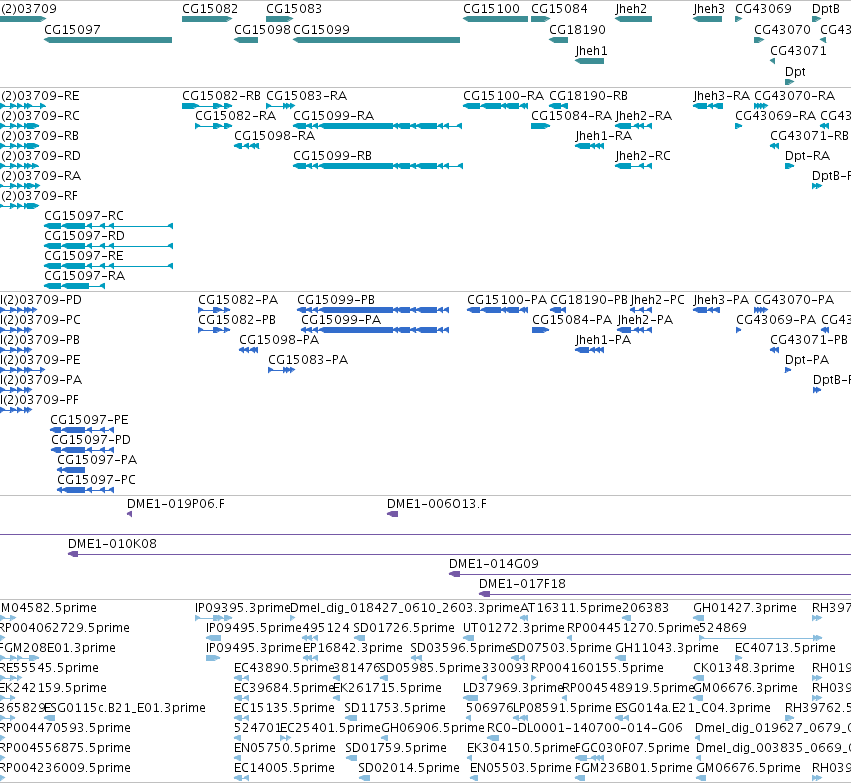Select protein CG15082-PB label
Screen dimensions: 851x783
pyautogui.click(x=237, y=320)
